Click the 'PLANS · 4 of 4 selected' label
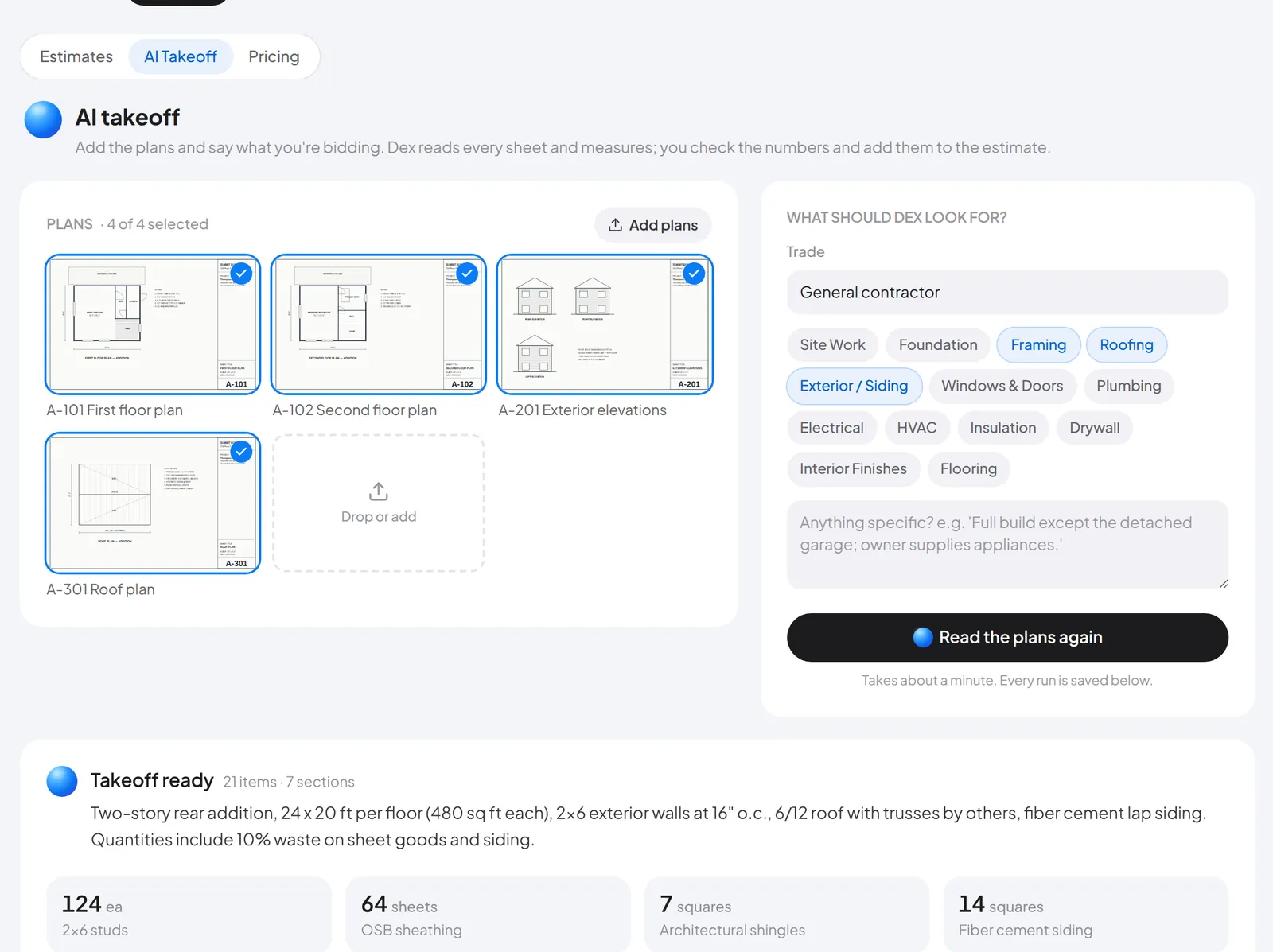This screenshot has height=952, width=1273. 127,224
